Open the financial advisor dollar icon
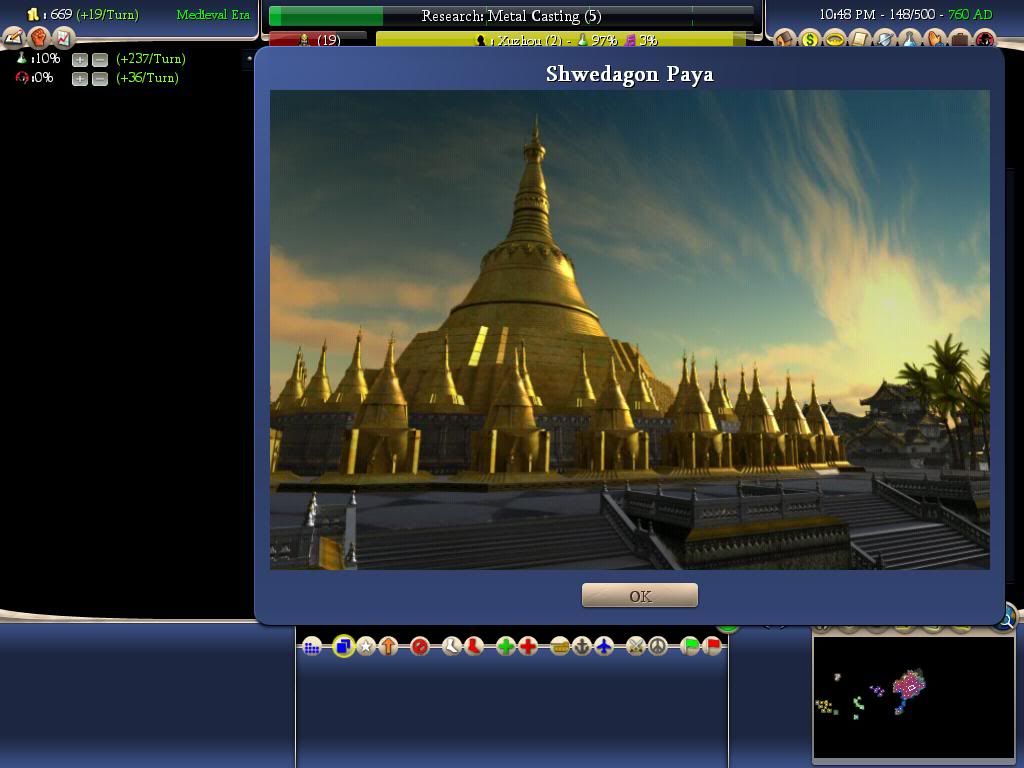This screenshot has width=1024, height=768. (810, 39)
